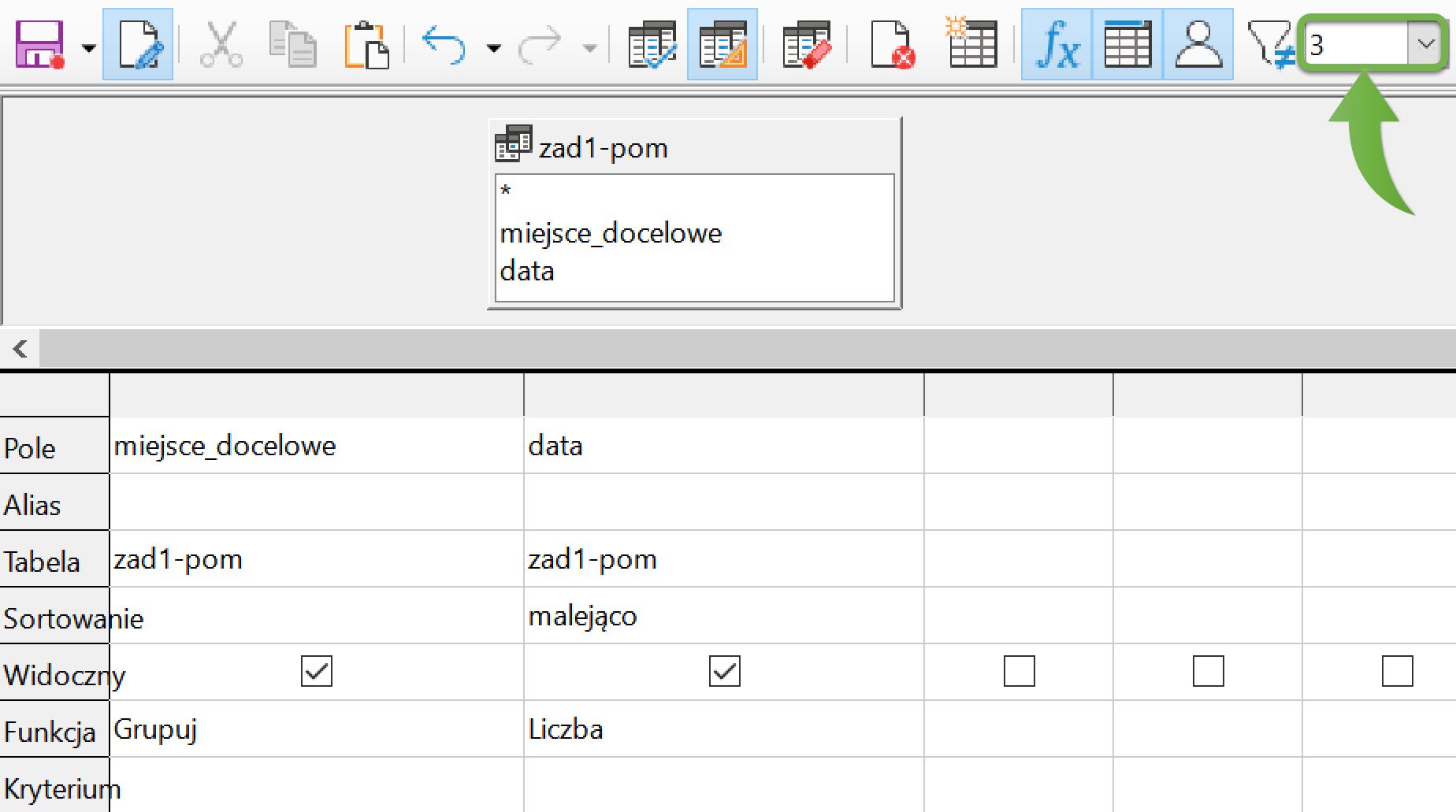Click the horizontal scrollbar left arrow
The width and height of the screenshot is (1456, 812).
point(20,348)
